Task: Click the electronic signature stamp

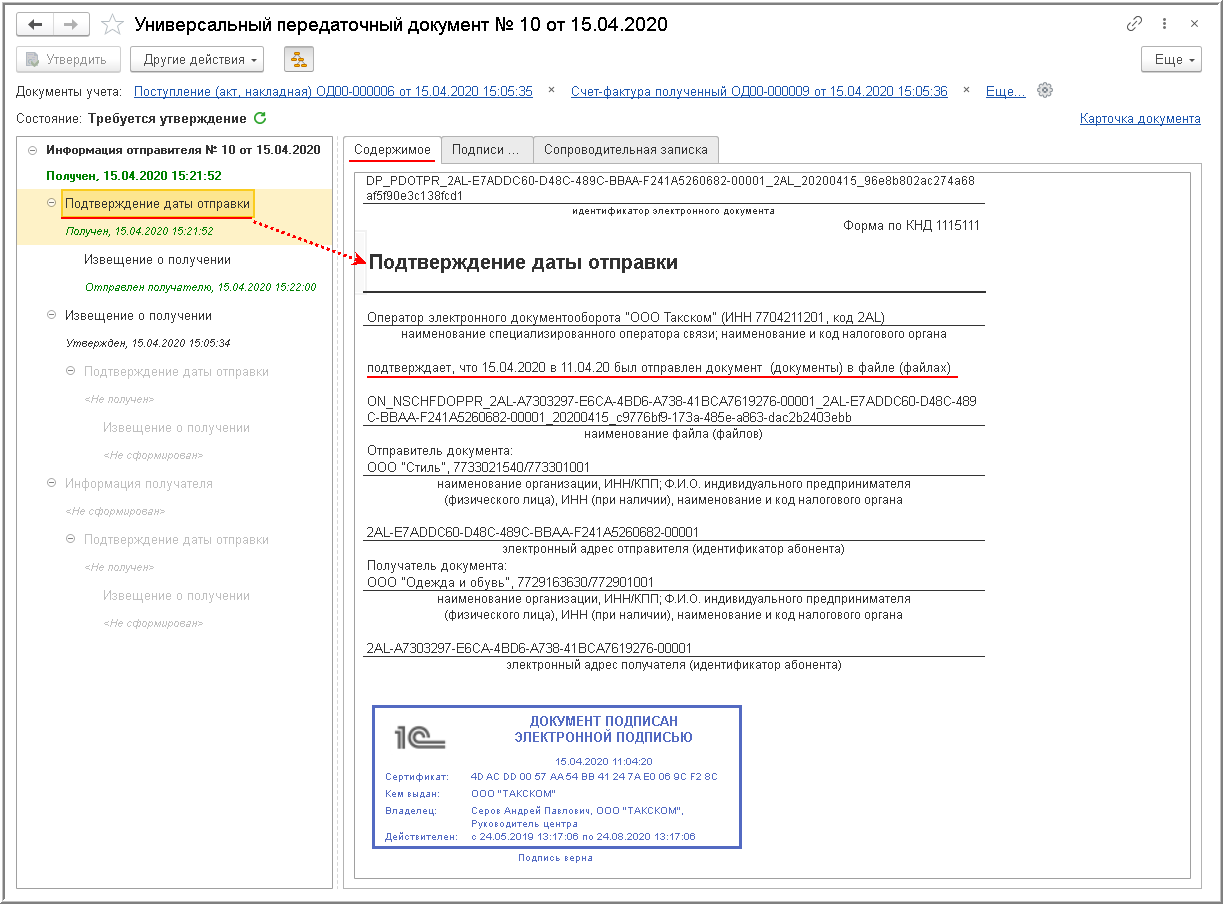Action: [x=557, y=777]
